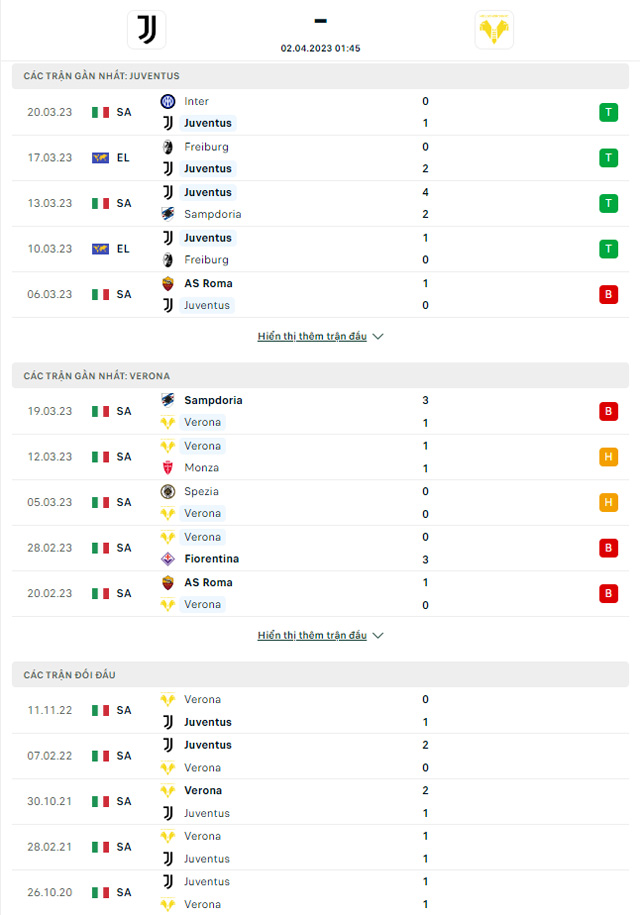640x915 pixels.
Task: Click the green T badge for Inter match
Action: coord(608,112)
